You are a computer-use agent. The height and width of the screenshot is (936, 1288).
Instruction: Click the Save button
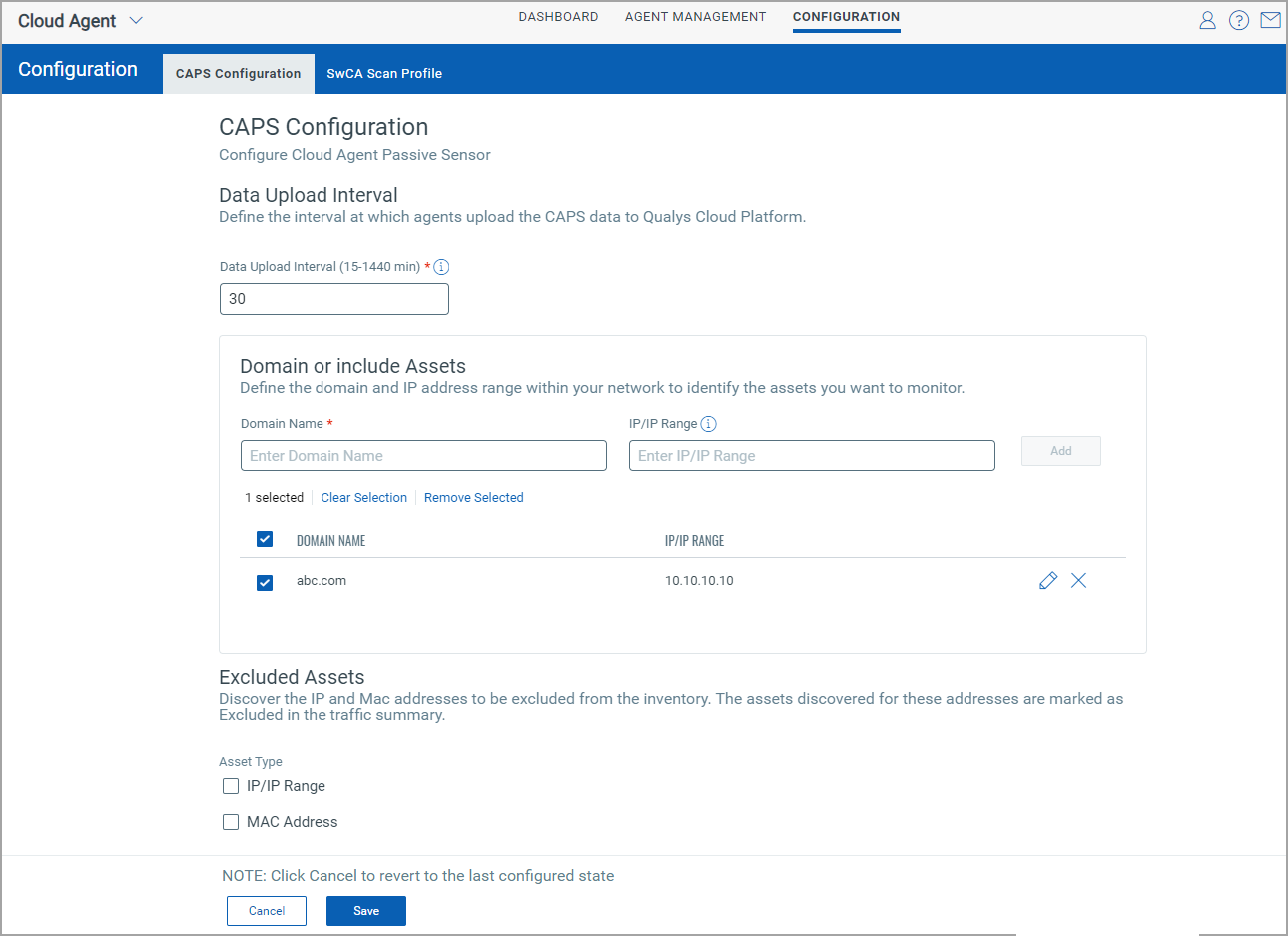pyautogui.click(x=366, y=911)
